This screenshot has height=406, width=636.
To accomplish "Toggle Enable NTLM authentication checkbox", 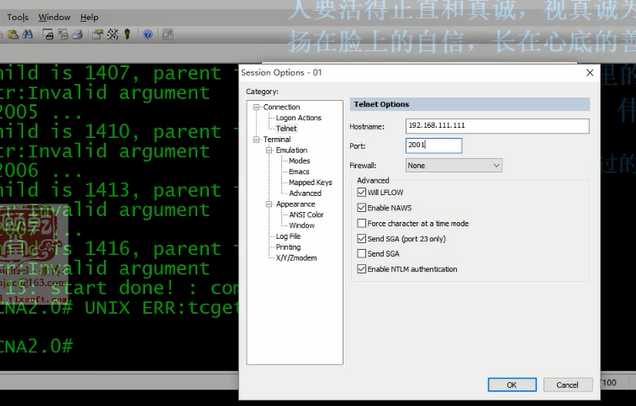I will pyautogui.click(x=361, y=269).
